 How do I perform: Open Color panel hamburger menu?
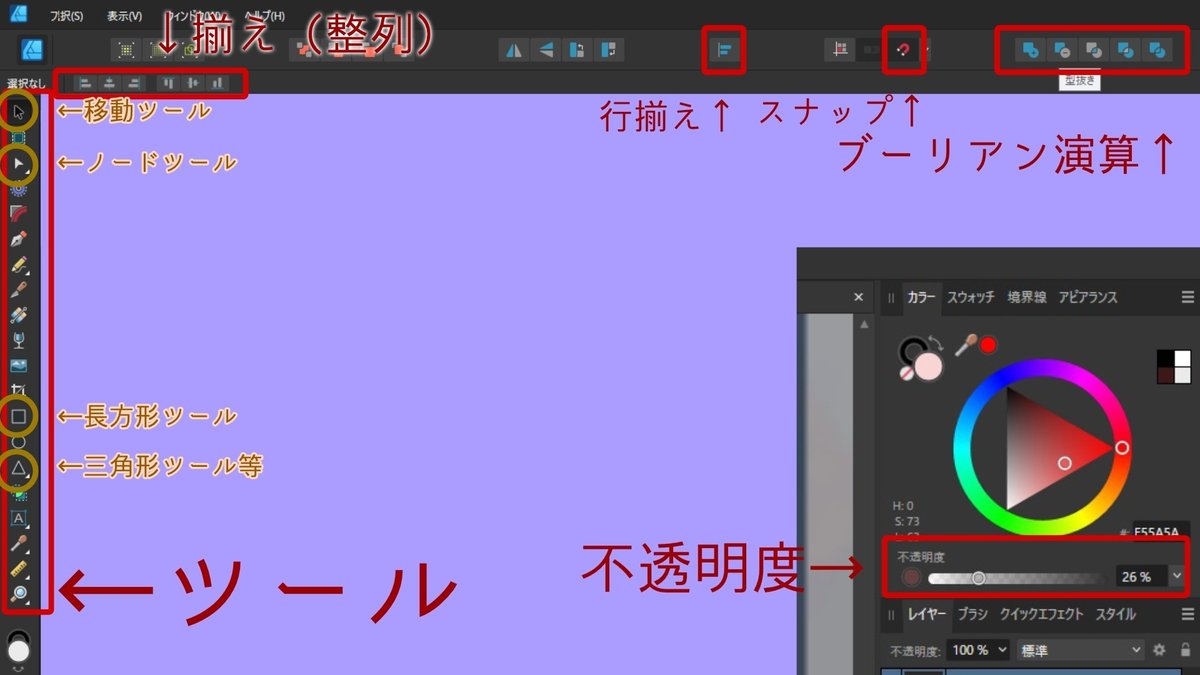[x=1187, y=297]
